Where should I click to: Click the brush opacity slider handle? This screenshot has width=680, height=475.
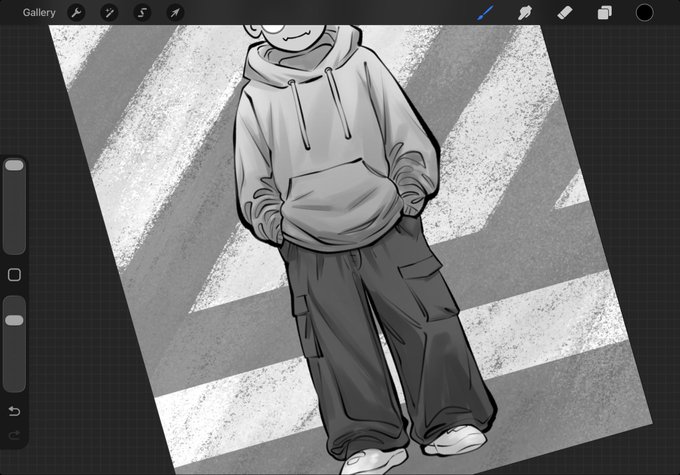14,320
